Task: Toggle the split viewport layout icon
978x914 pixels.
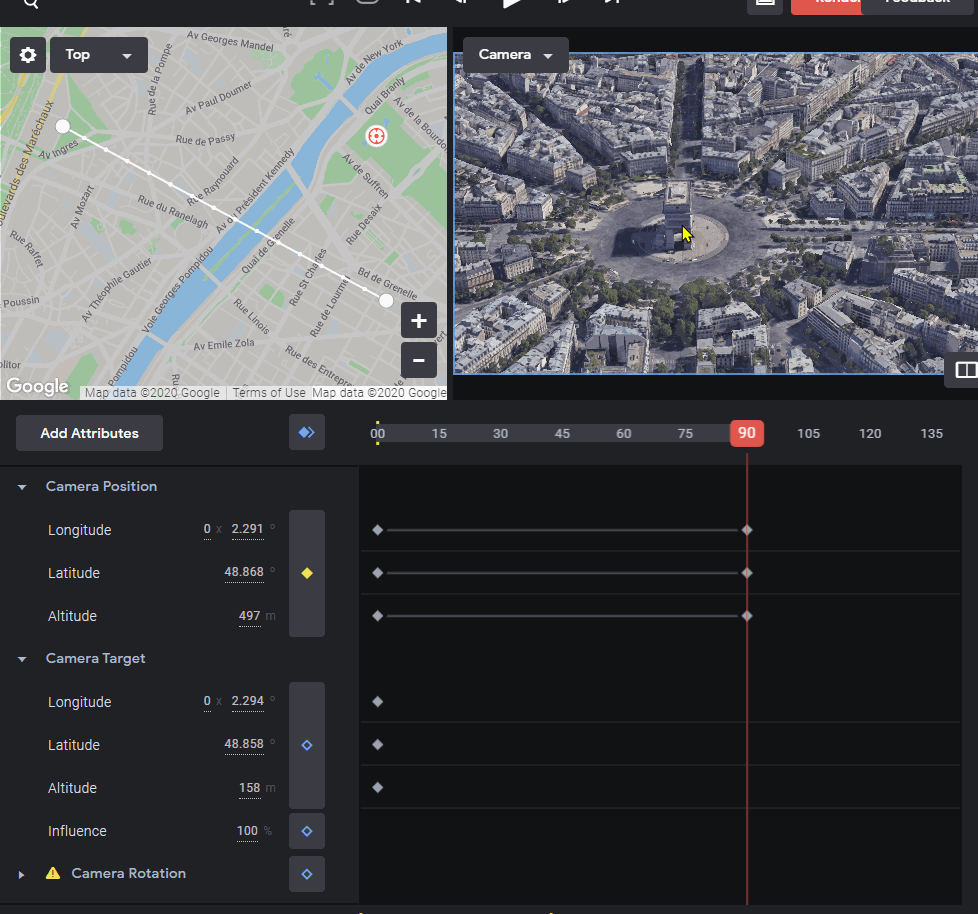Action: coord(966,370)
